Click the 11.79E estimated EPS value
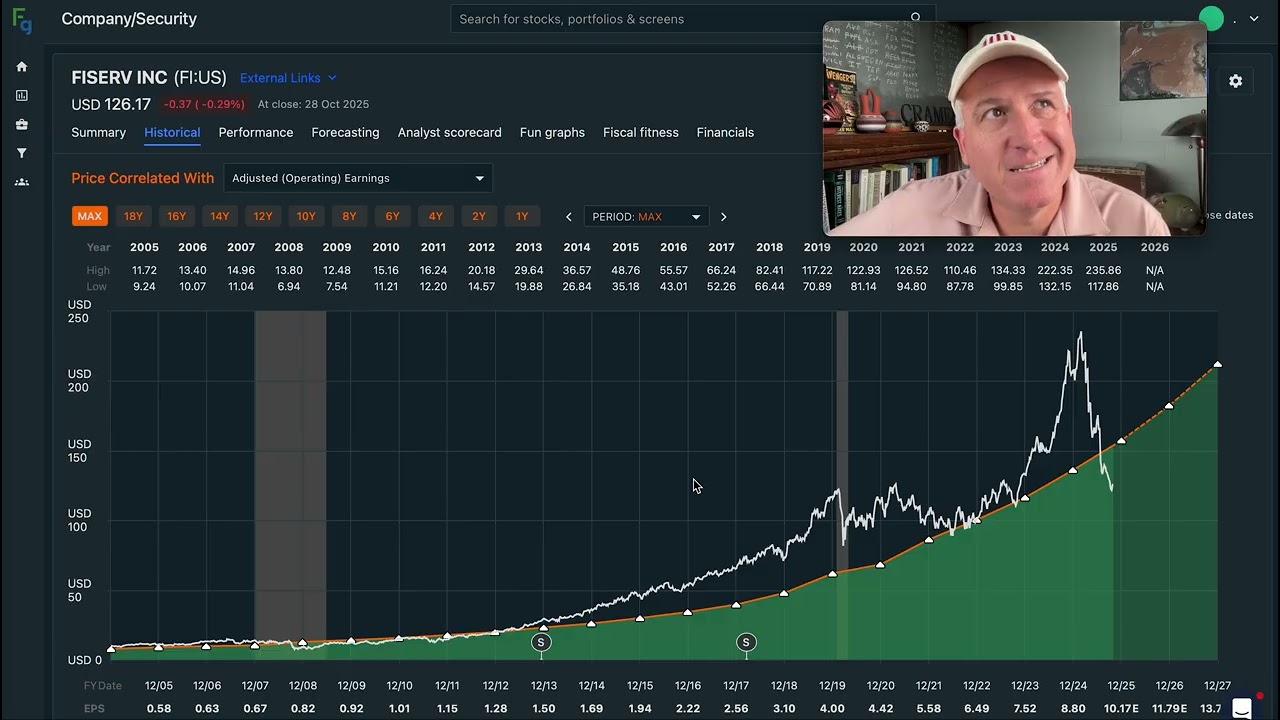The height and width of the screenshot is (720, 1280). (x=1169, y=709)
